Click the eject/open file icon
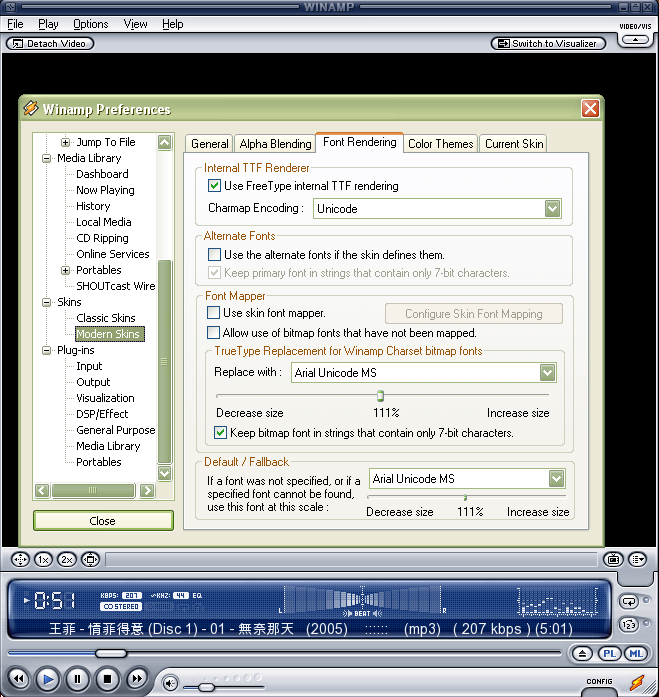659x697 pixels. [x=582, y=653]
